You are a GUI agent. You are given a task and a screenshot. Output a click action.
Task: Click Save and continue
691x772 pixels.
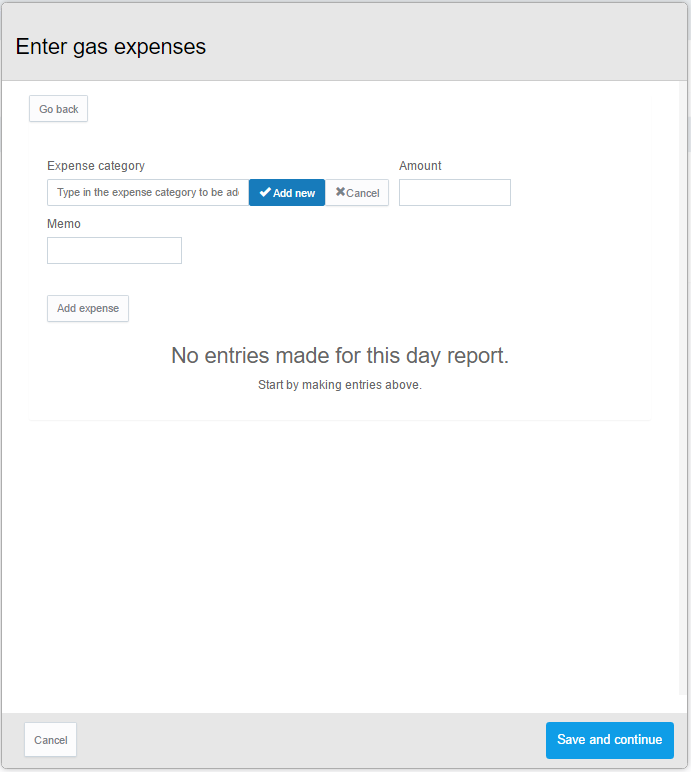point(609,740)
